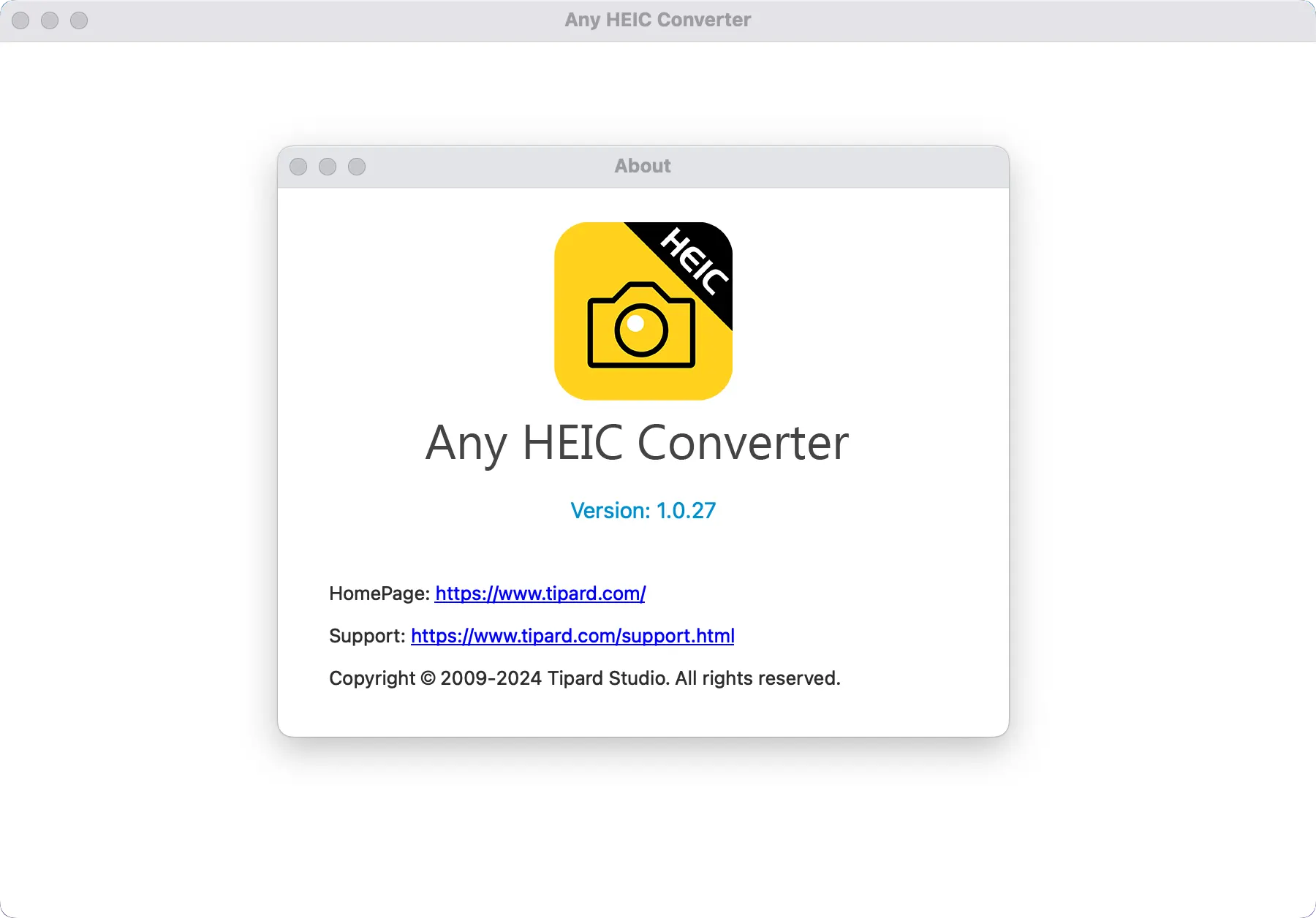The width and height of the screenshot is (1316, 918).
Task: Close the About dialog window
Action: (298, 167)
